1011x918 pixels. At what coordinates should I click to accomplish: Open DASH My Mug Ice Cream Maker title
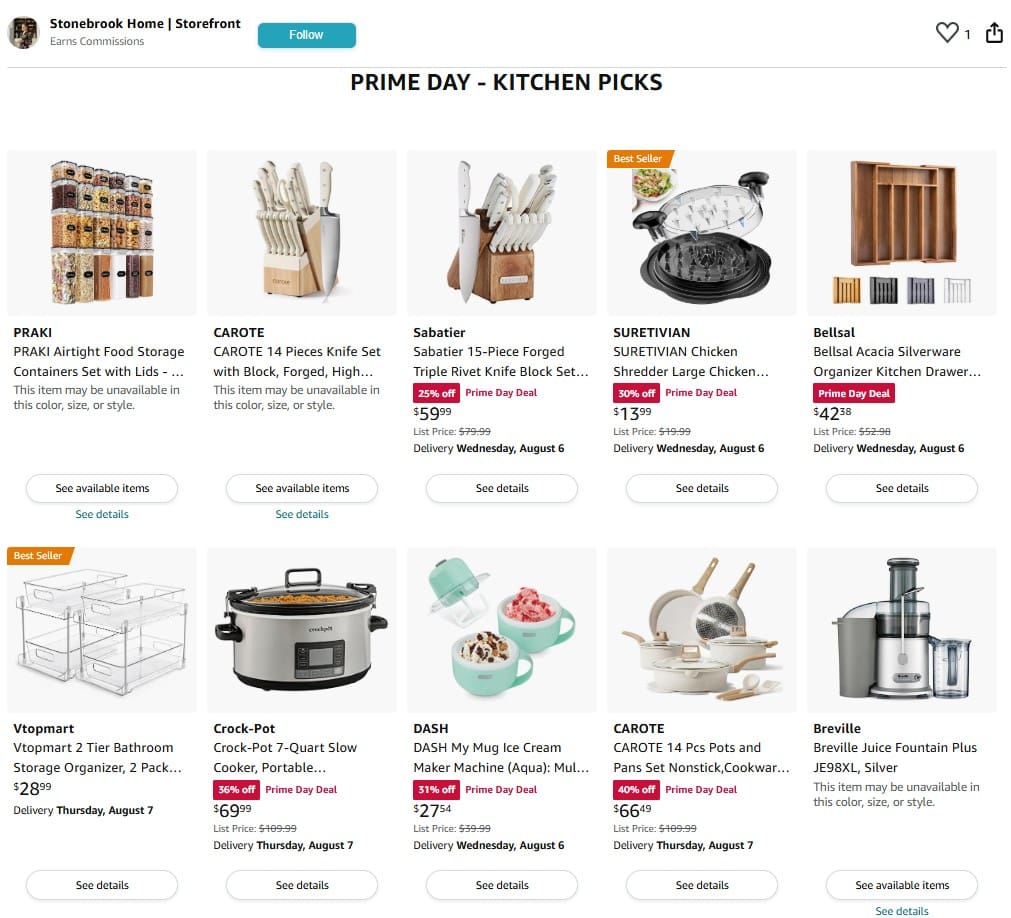tap(501, 757)
